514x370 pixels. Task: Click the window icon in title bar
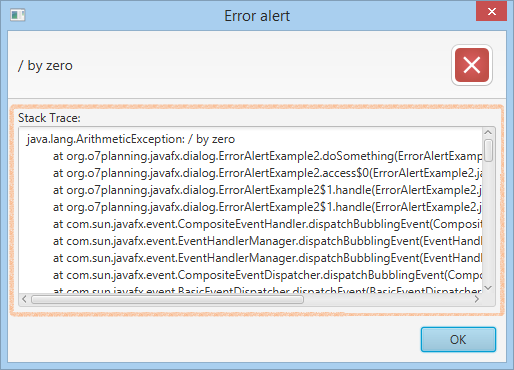[18, 15]
